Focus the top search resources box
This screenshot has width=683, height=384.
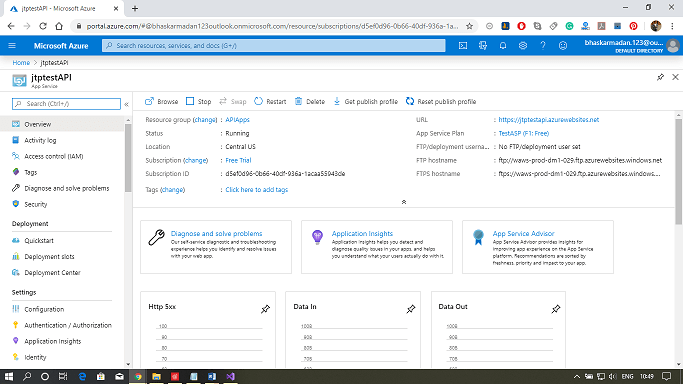click(274, 46)
